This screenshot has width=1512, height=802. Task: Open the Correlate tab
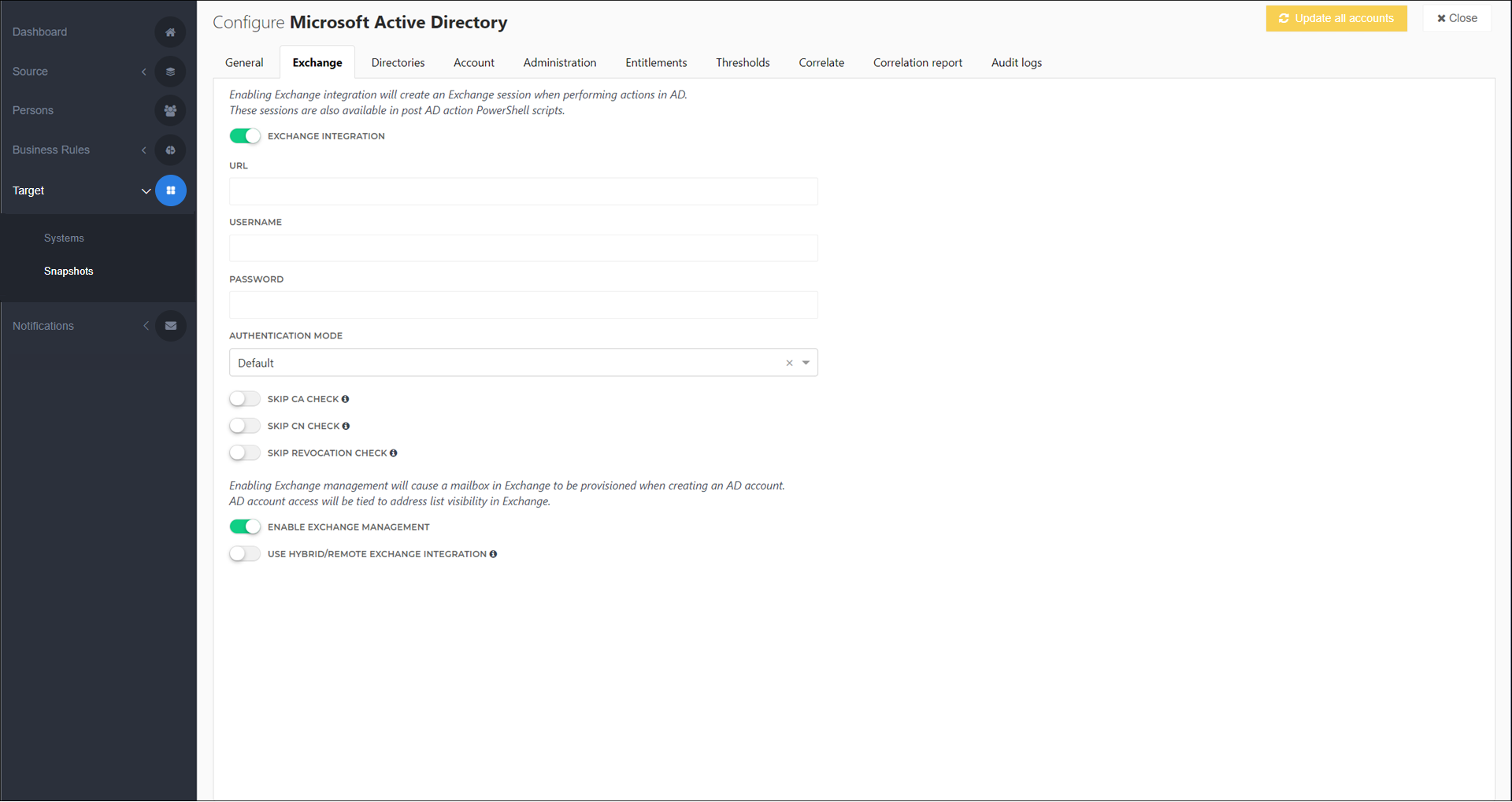(x=821, y=63)
